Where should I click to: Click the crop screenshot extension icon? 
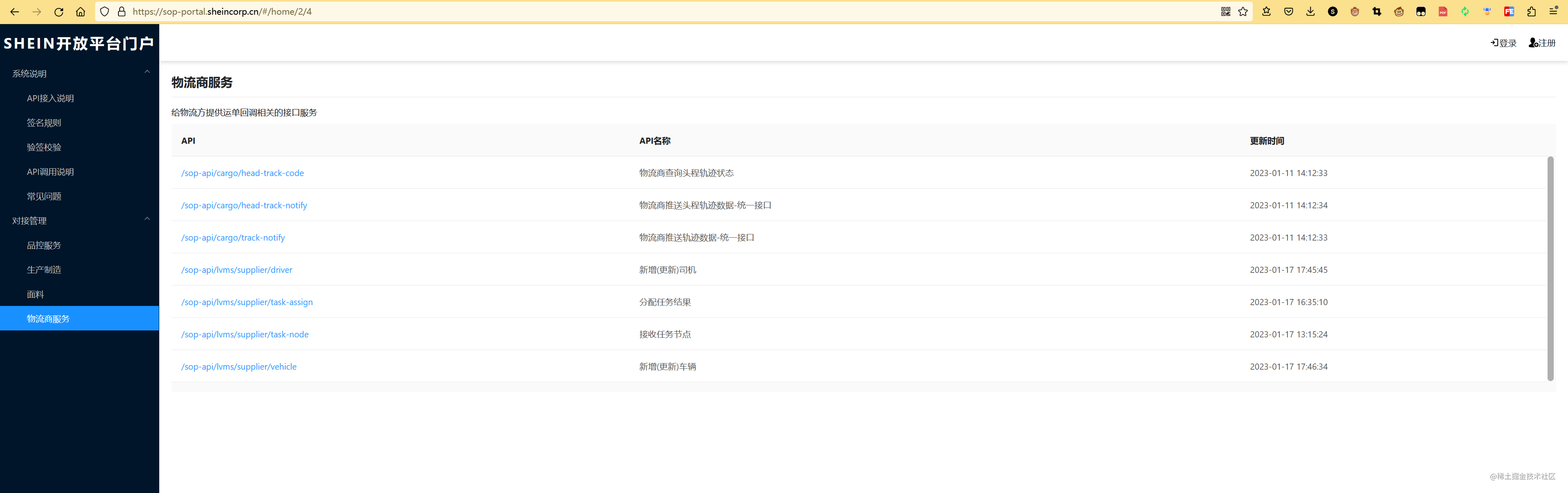tap(1377, 11)
